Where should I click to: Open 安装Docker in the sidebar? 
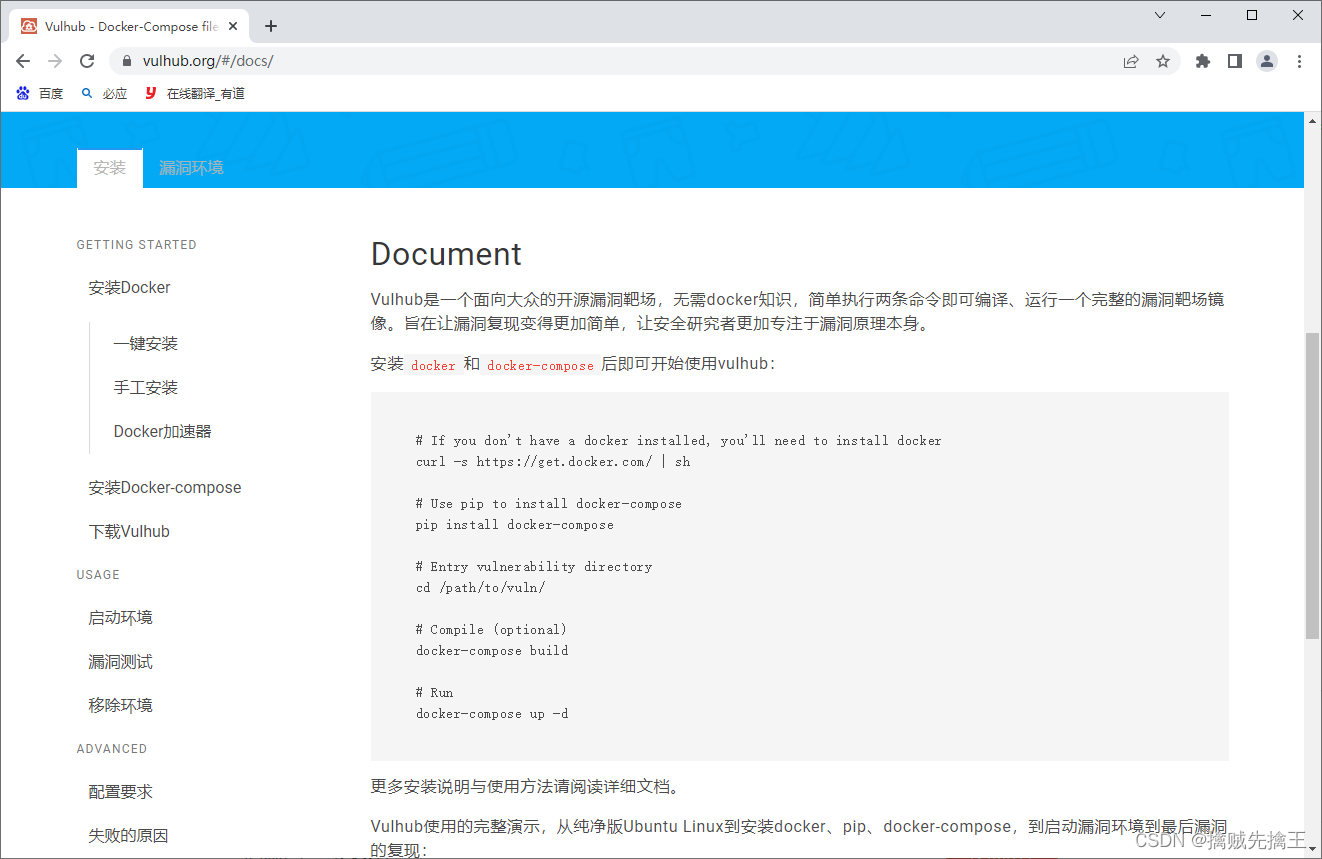pyautogui.click(x=129, y=288)
